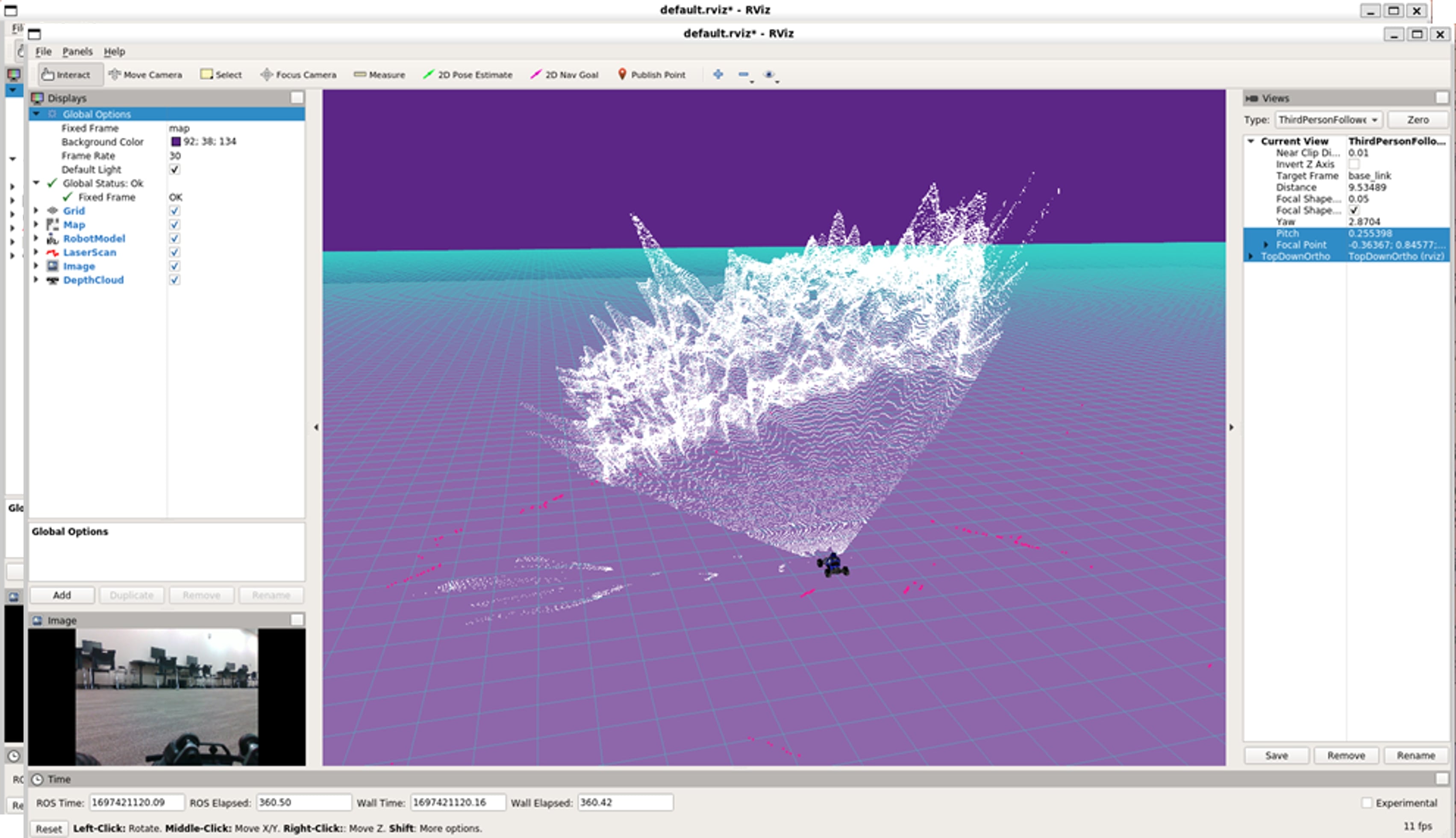
Task: Click the Background Color purple swatch
Action: [176, 142]
